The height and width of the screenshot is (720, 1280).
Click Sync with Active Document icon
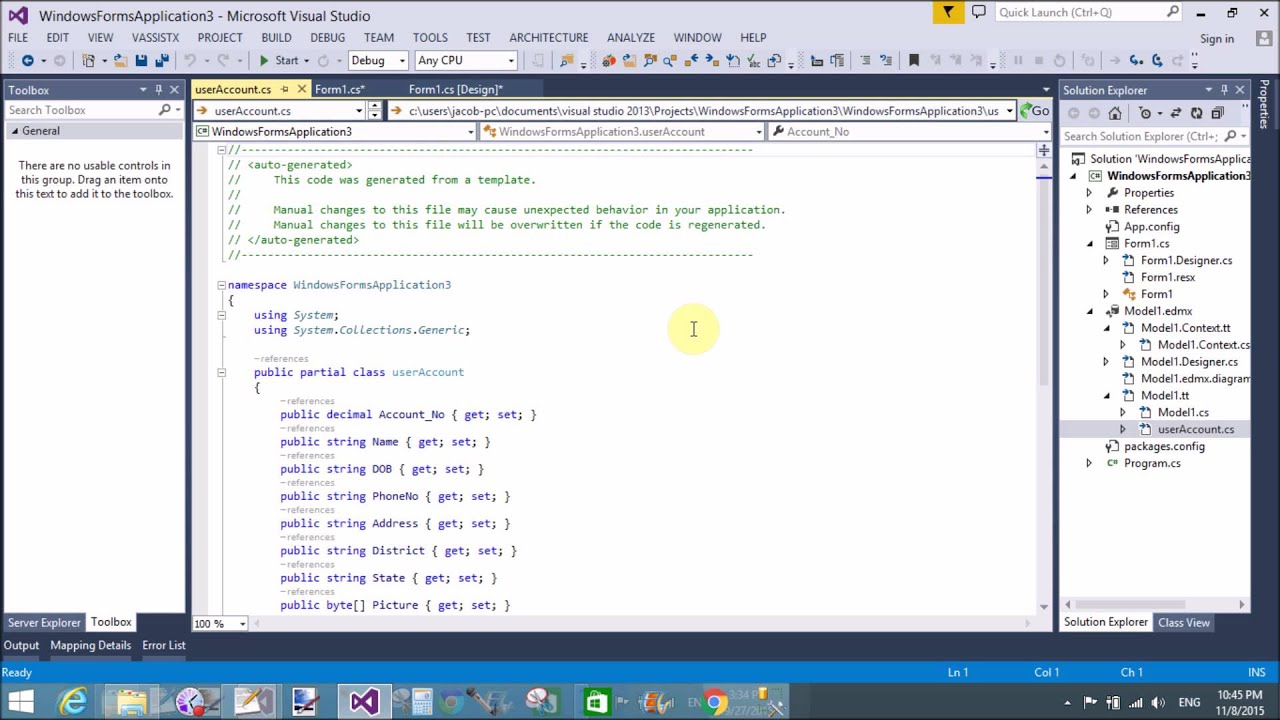(1176, 113)
